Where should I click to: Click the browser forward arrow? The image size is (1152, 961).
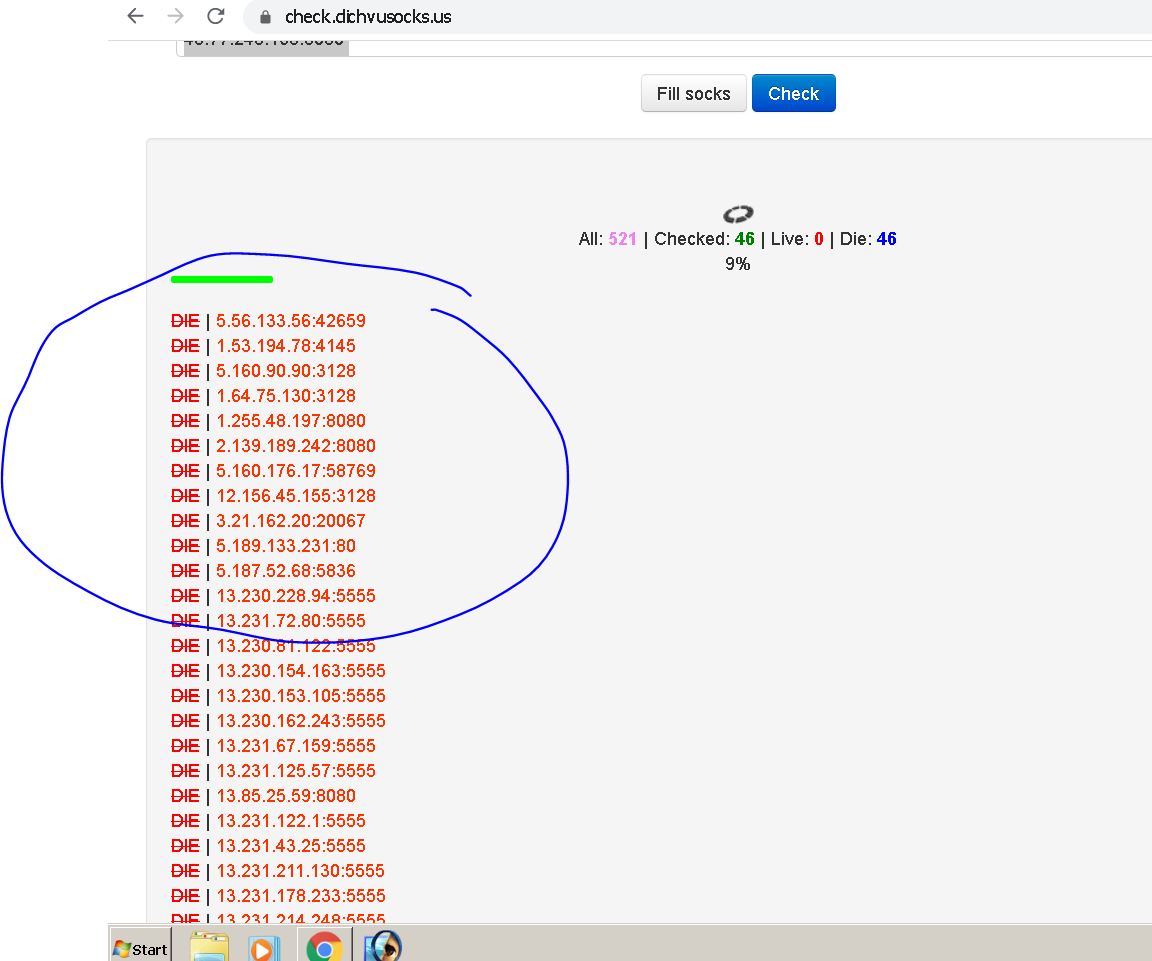click(x=175, y=16)
